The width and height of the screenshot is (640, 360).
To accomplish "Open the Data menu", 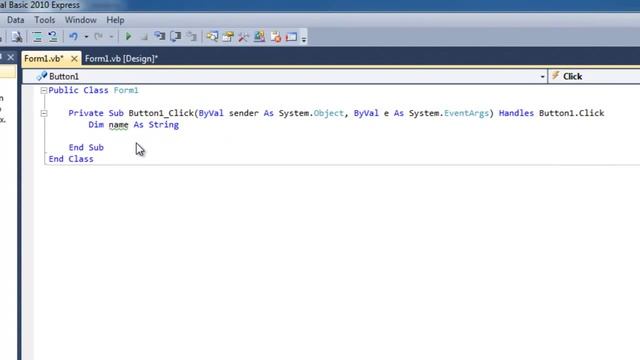I will (x=16, y=20).
